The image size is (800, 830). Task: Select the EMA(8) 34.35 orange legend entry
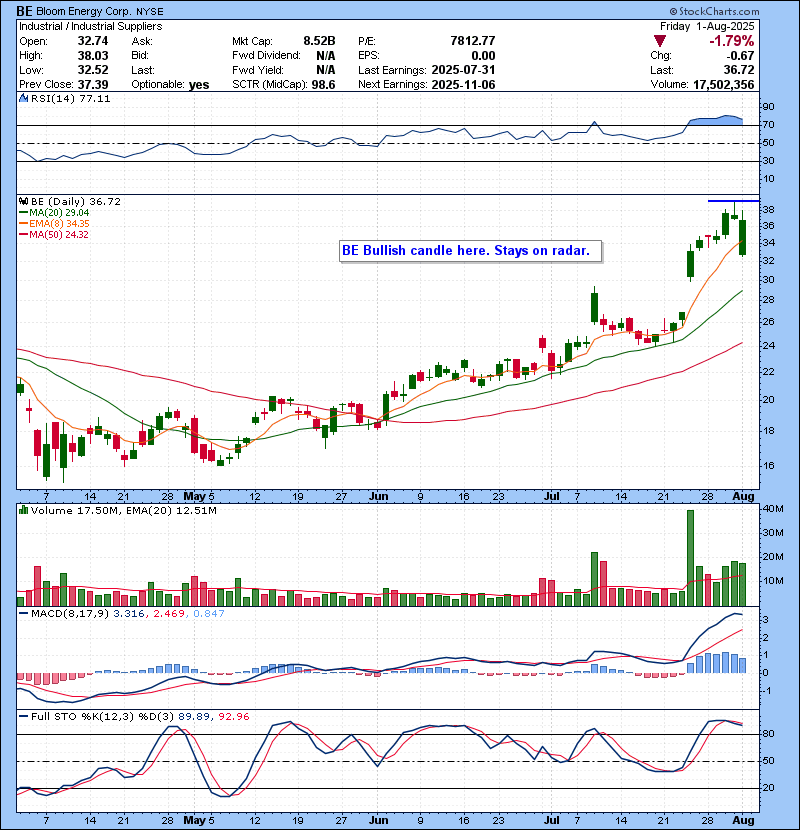(54, 223)
